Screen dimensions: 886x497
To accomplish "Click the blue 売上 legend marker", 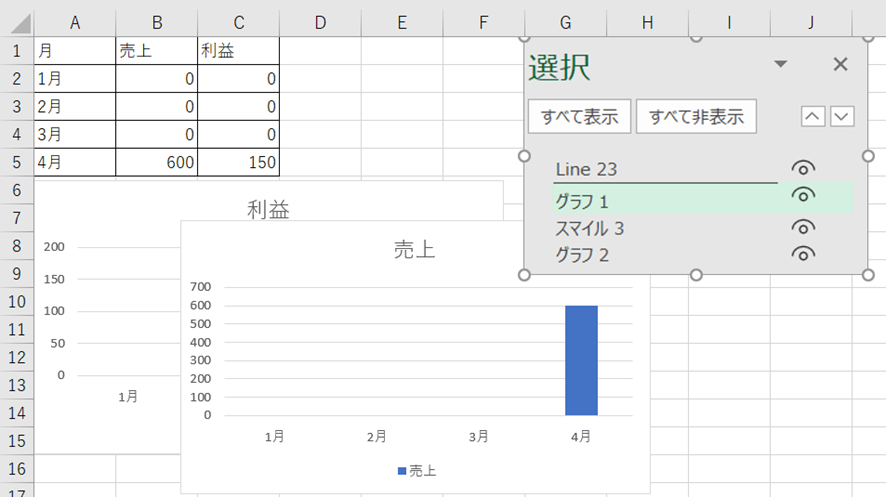I will point(402,470).
